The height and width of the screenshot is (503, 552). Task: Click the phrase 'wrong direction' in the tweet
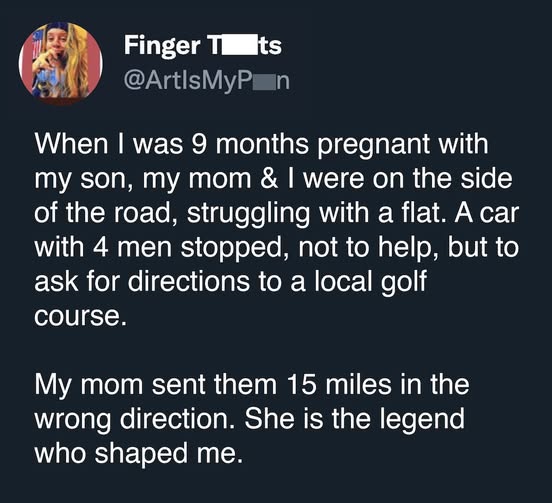coord(135,420)
